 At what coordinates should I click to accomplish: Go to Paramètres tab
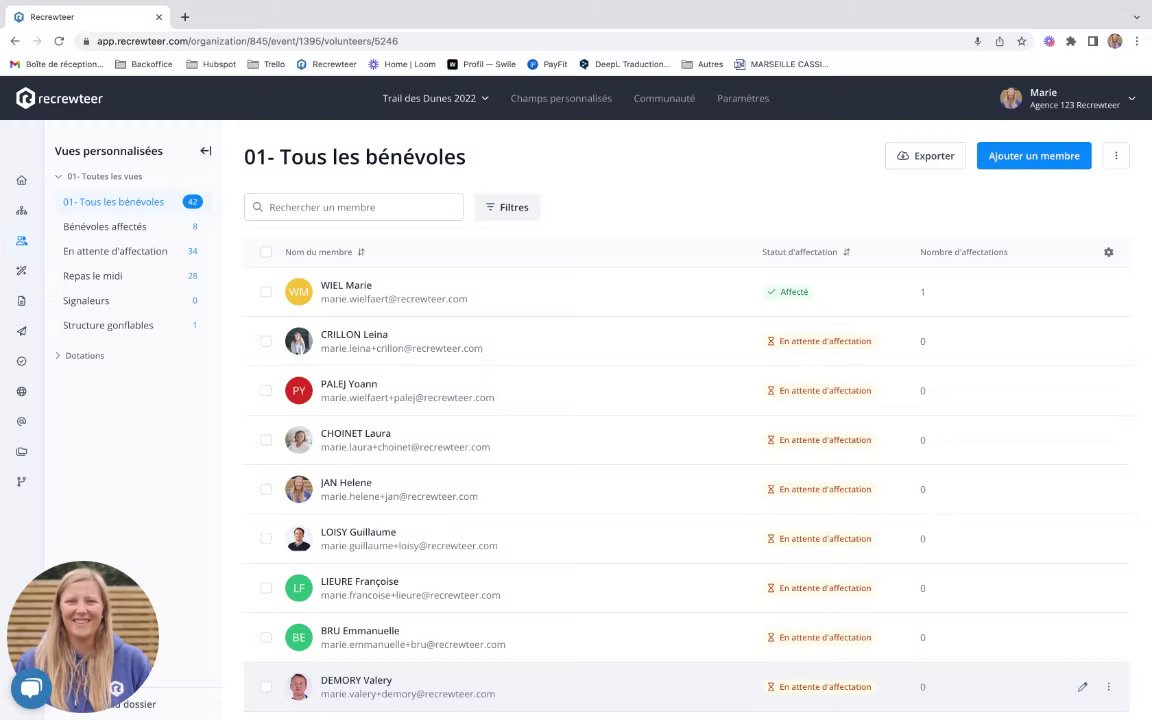click(x=743, y=98)
